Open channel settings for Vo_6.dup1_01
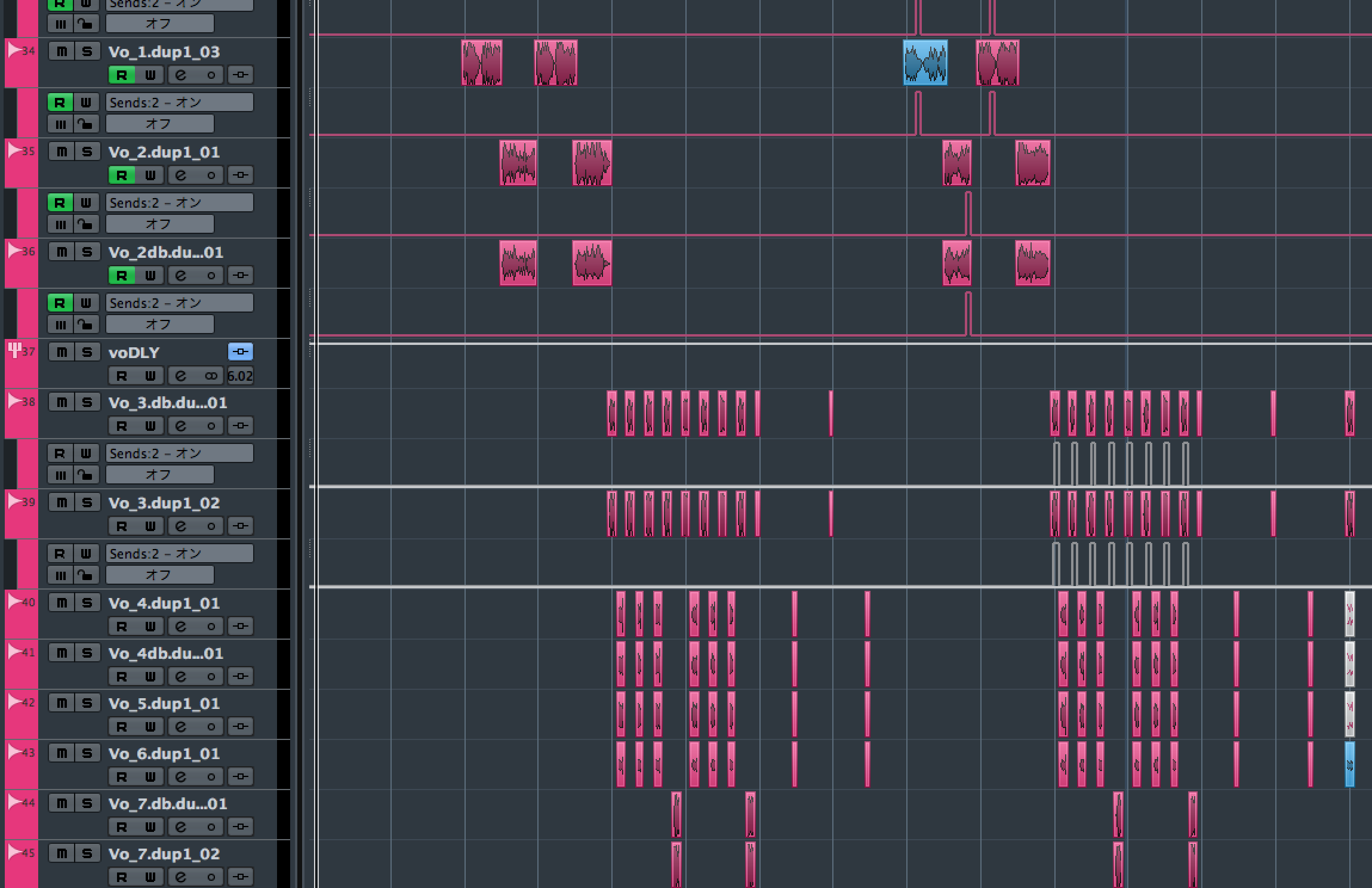The image size is (1372, 888). pyautogui.click(x=181, y=777)
